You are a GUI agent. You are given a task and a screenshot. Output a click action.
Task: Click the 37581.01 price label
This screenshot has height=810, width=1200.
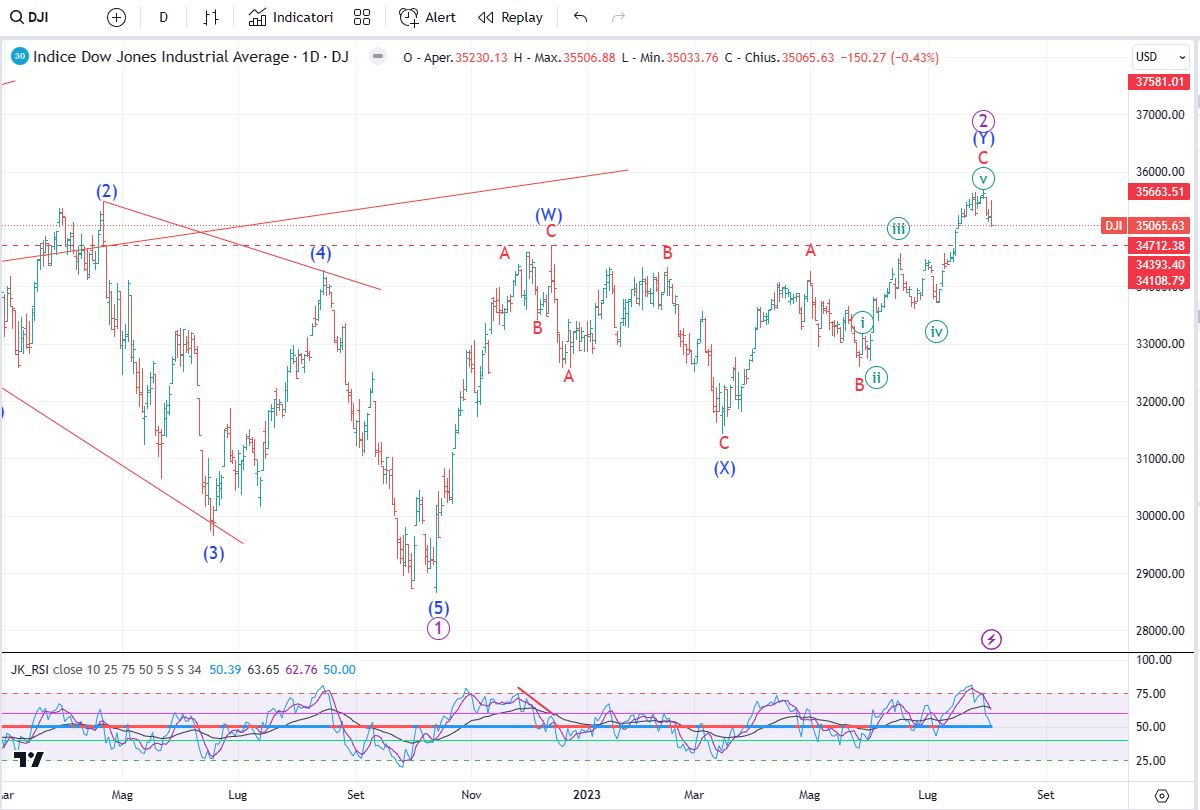click(x=1161, y=82)
